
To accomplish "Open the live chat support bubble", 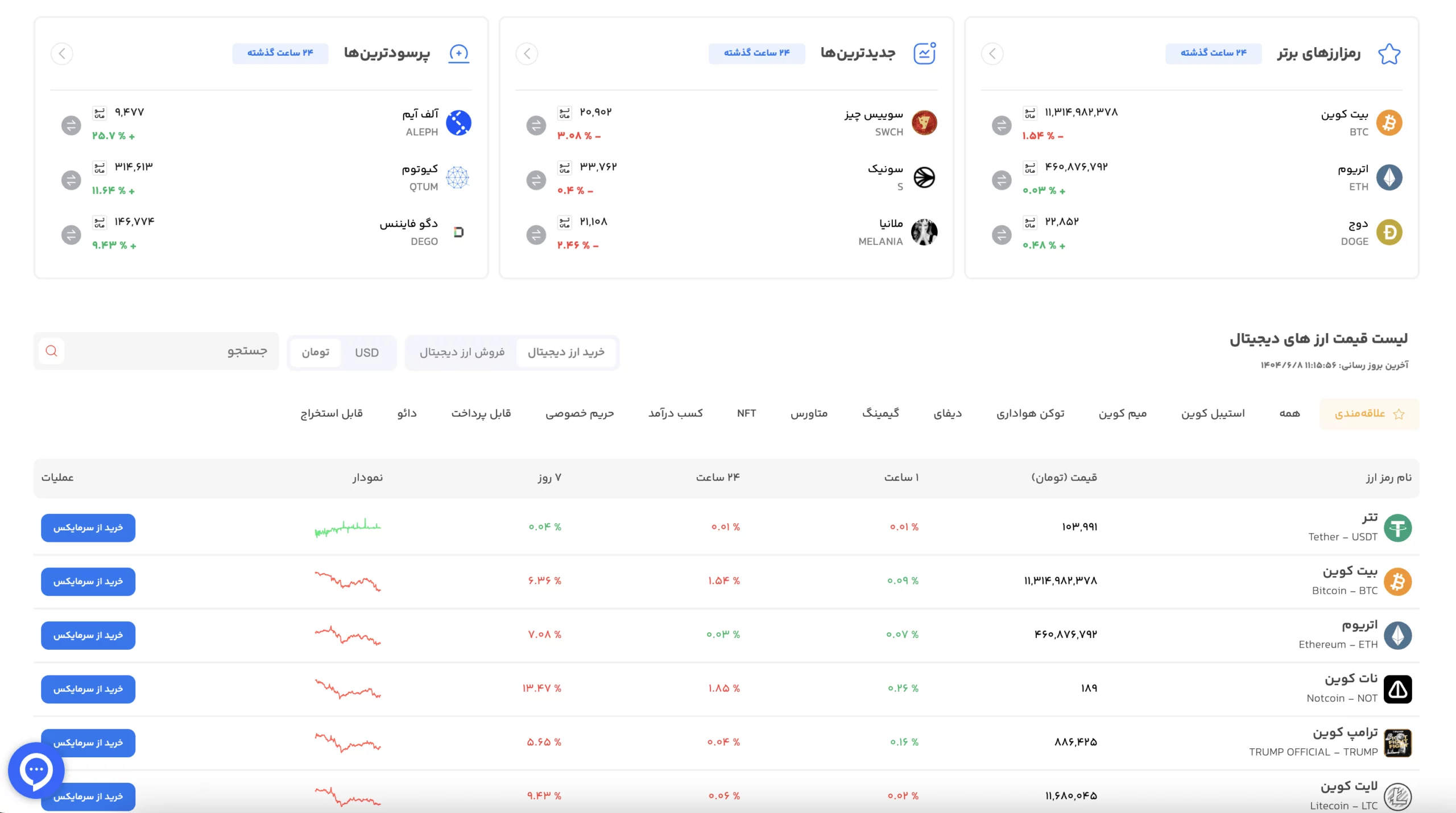I will [x=36, y=770].
